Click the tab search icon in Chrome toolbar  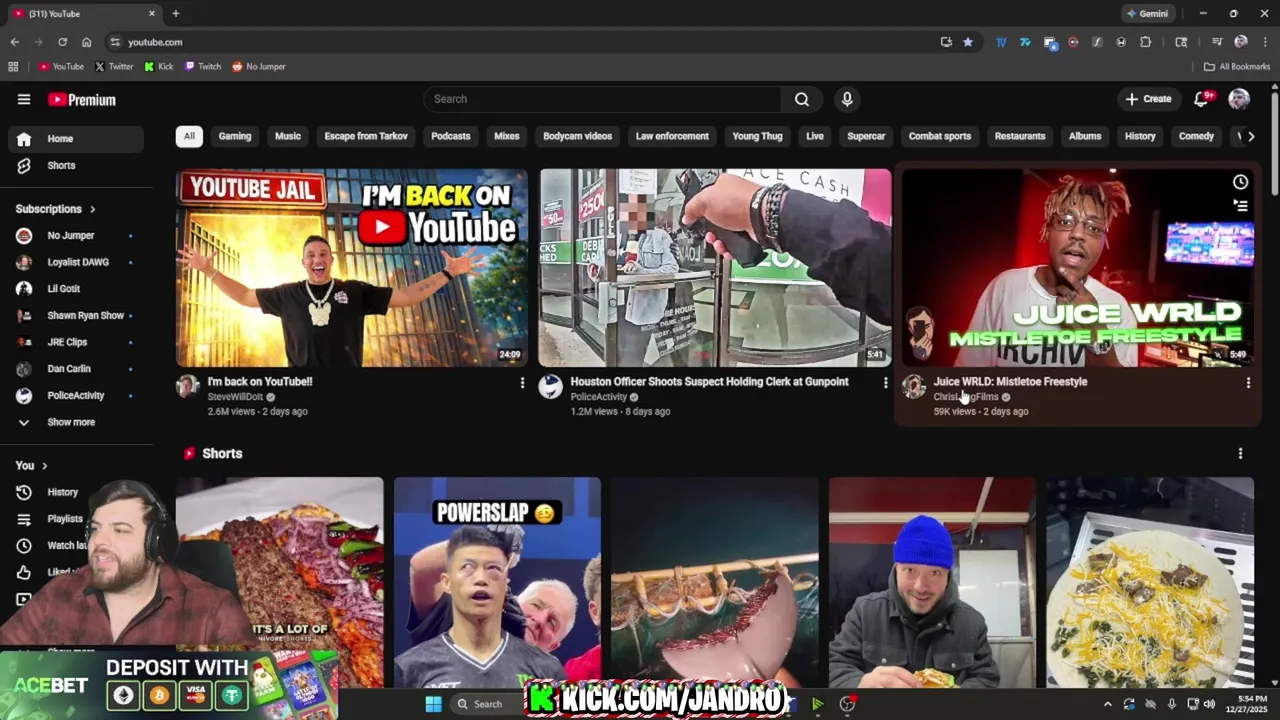click(x=1181, y=42)
